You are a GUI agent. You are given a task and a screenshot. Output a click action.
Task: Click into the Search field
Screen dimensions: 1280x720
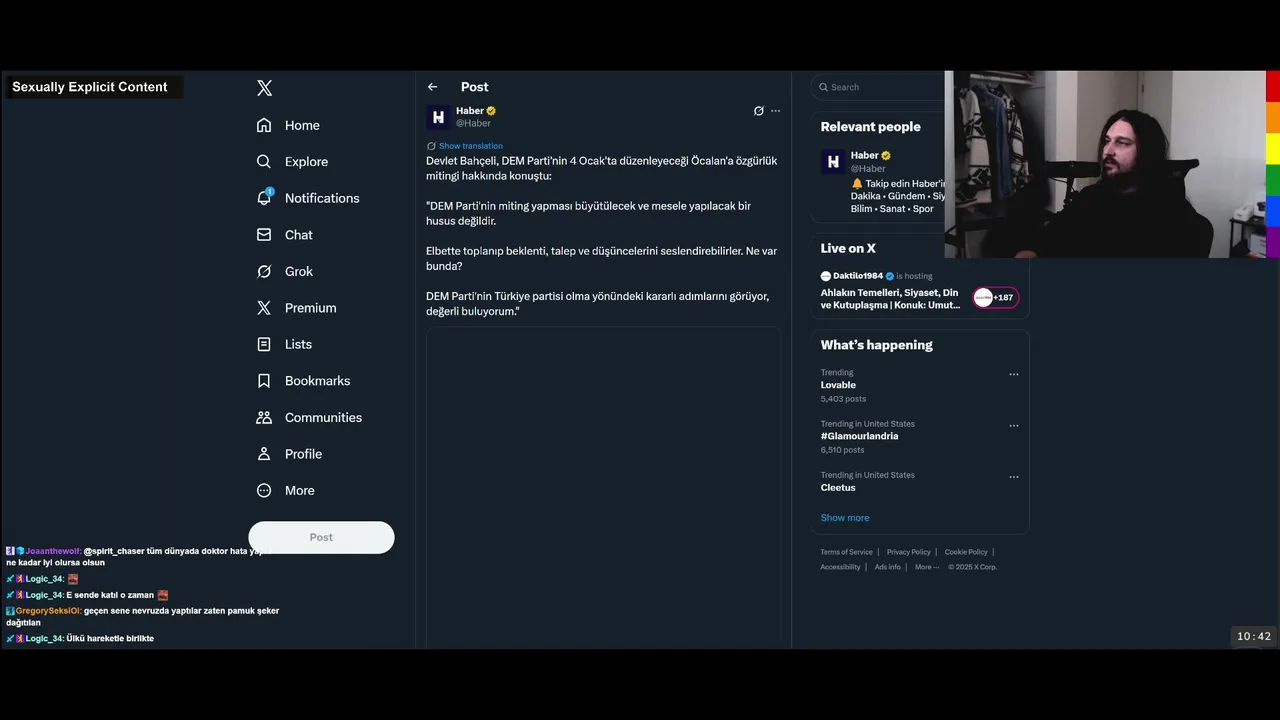click(x=880, y=87)
